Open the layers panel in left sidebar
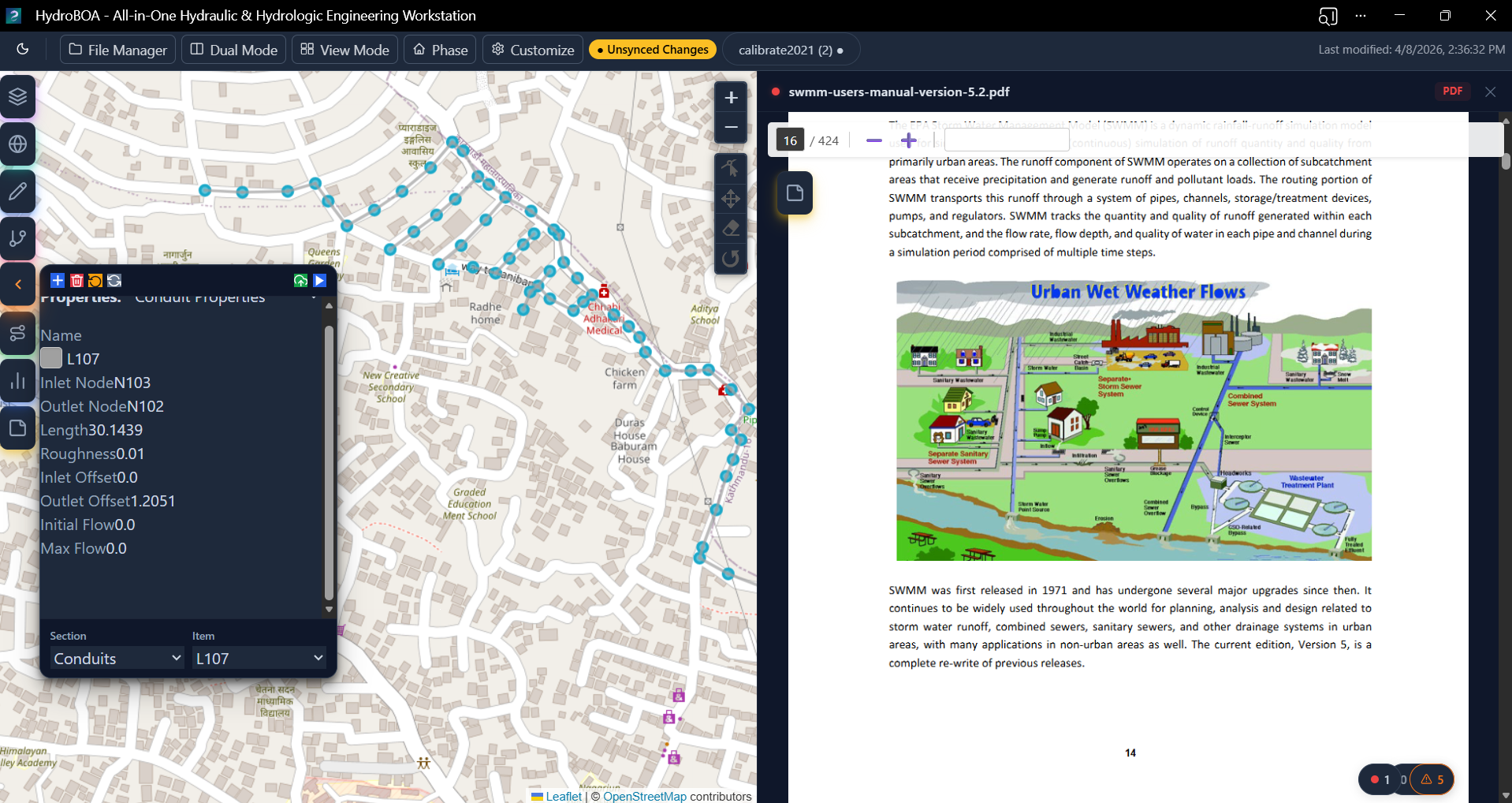Viewport: 1512px width, 803px height. tap(18, 97)
